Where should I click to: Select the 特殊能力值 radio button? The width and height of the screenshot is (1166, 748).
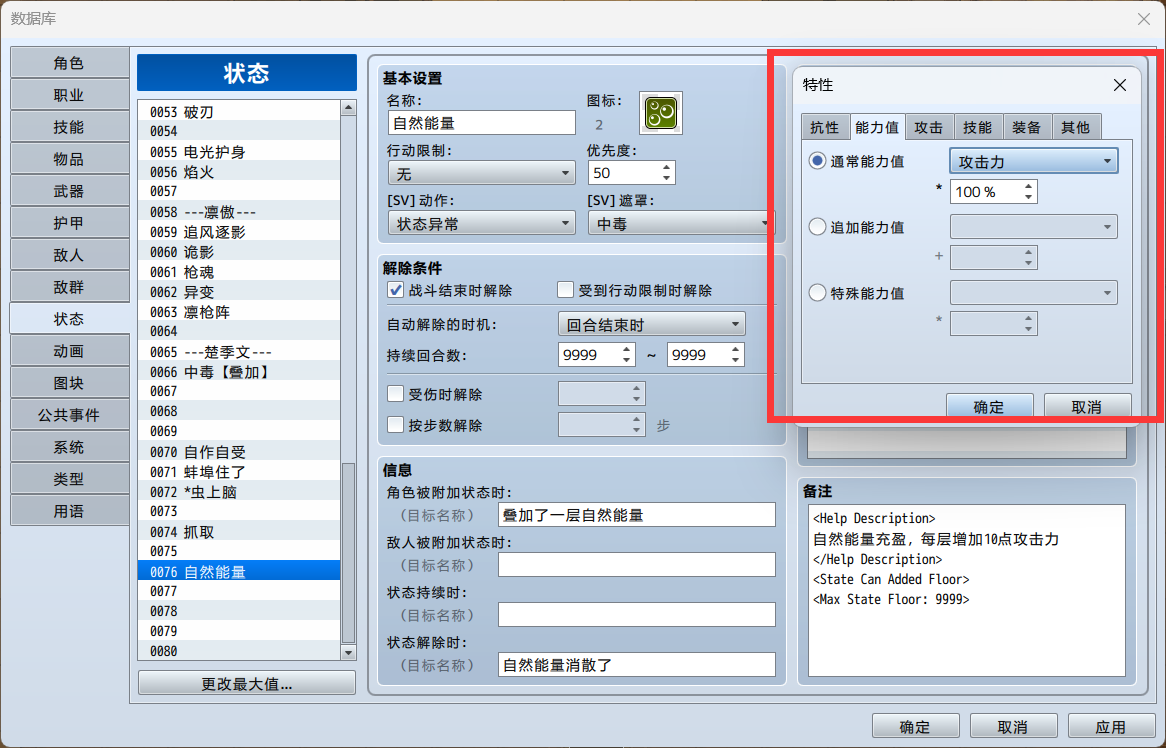point(817,293)
